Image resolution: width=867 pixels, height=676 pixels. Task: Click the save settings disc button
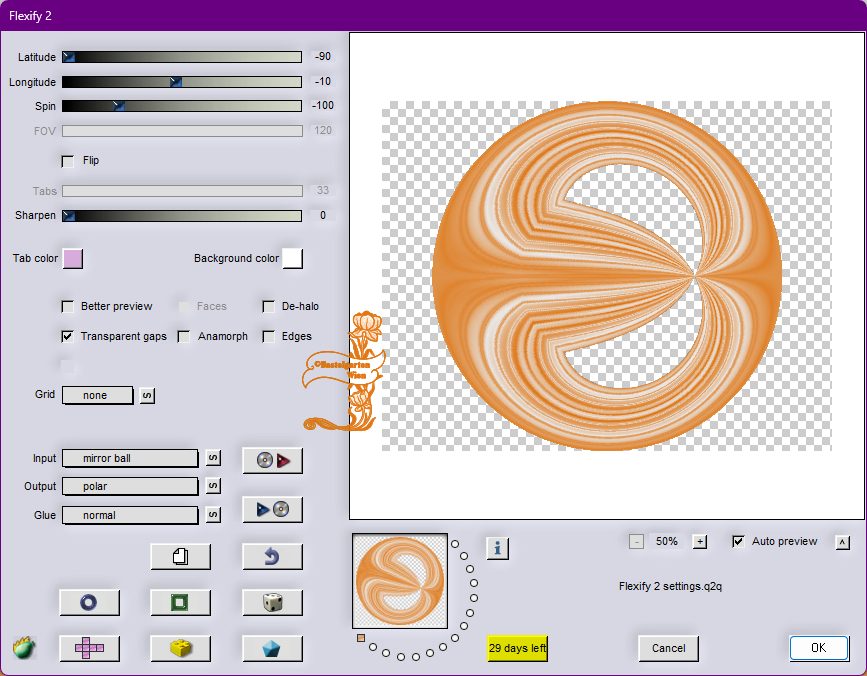click(x=272, y=509)
